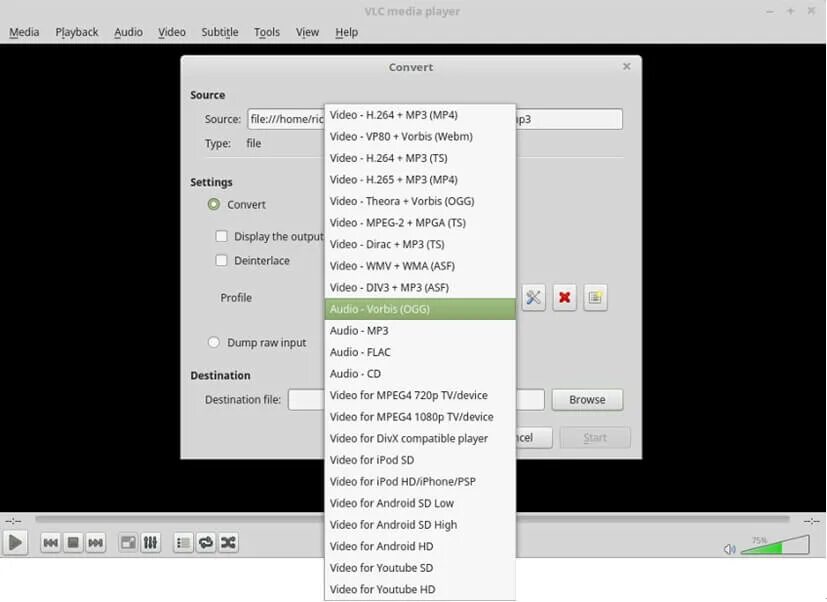Viewport: 827px width, 602px height.
Task: Select the Convert radio button
Action: 214,204
